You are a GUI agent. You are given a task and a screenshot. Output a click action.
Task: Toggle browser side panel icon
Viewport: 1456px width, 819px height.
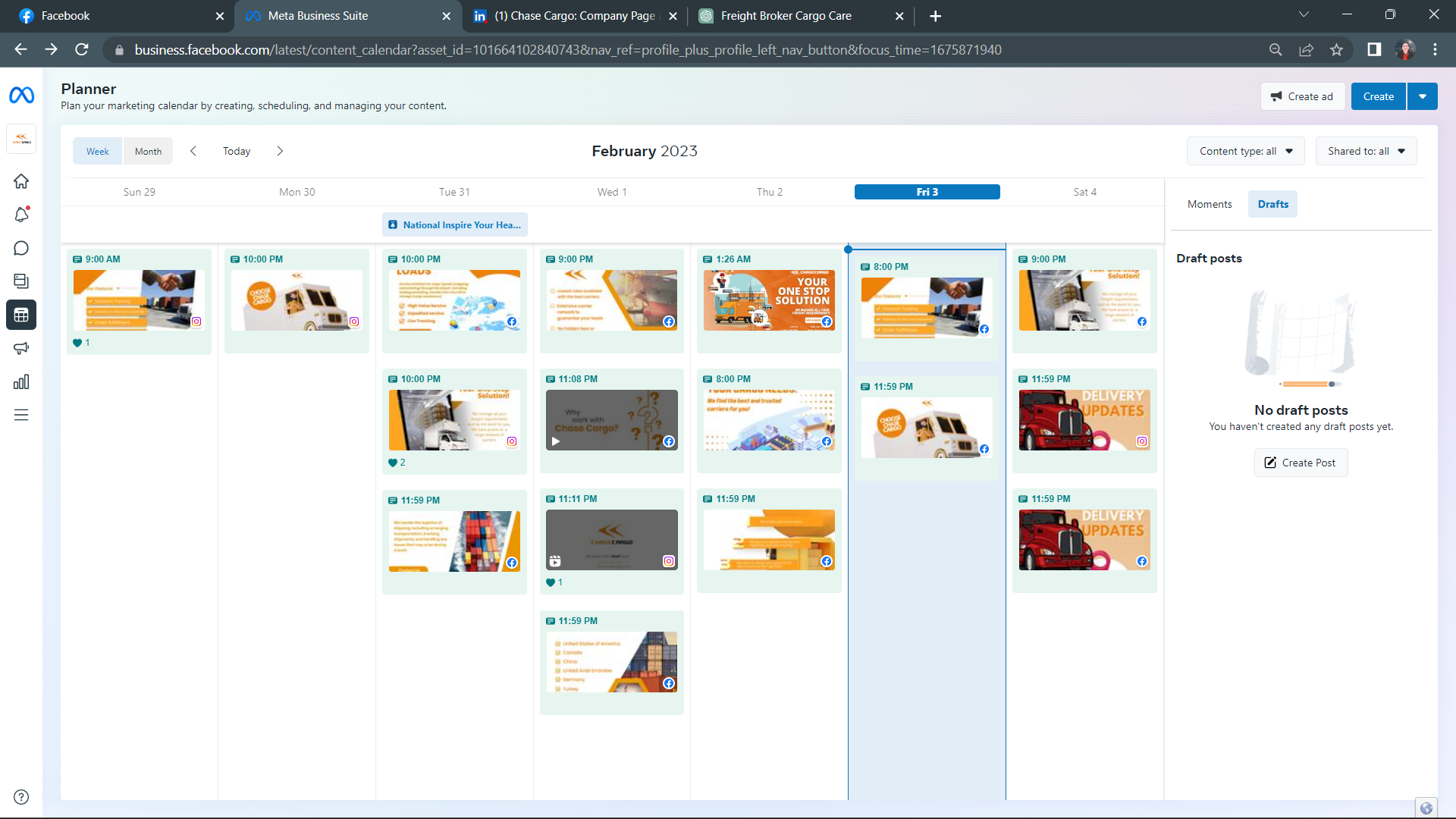(1374, 49)
